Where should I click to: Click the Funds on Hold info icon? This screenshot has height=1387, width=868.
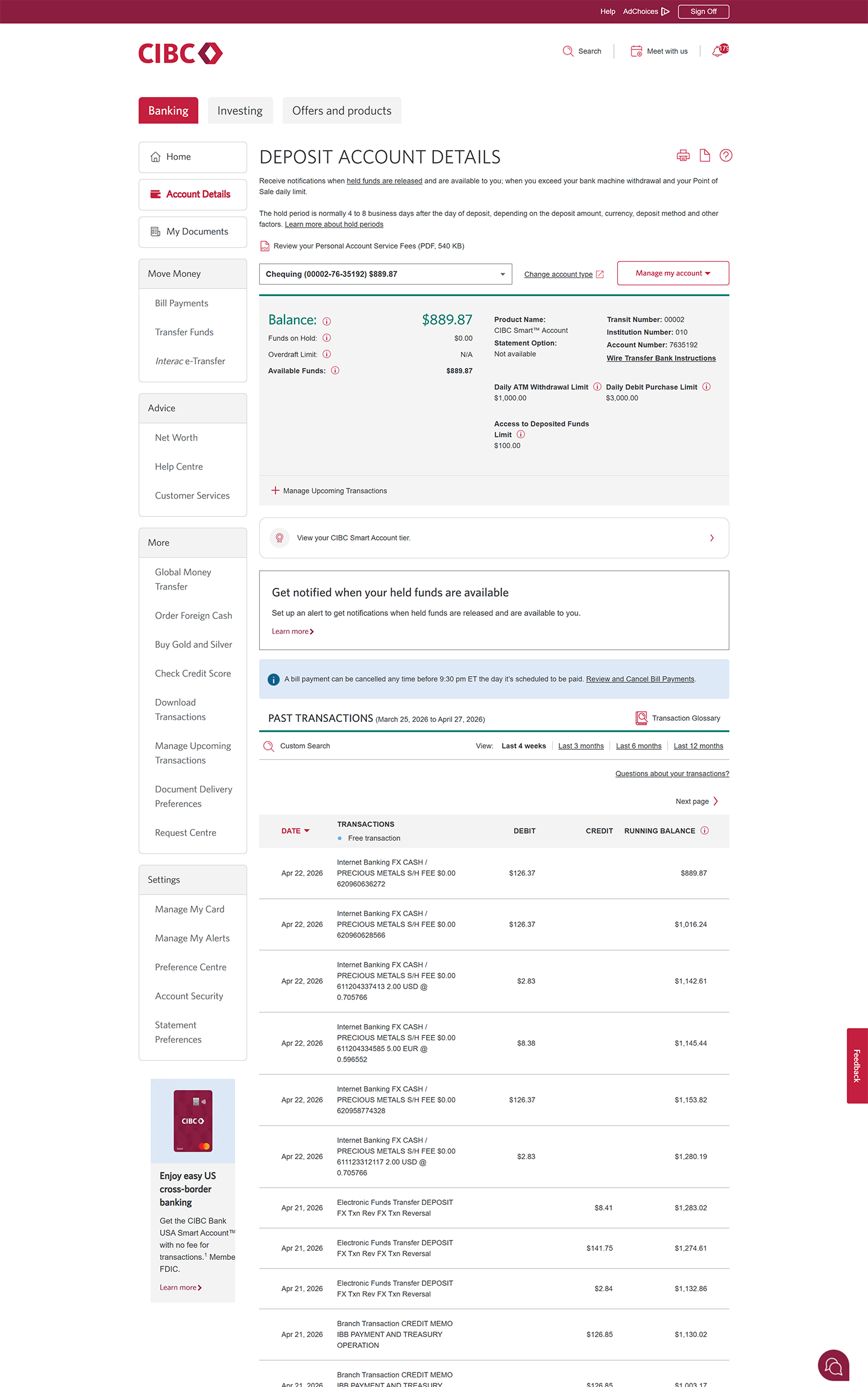[327, 338]
